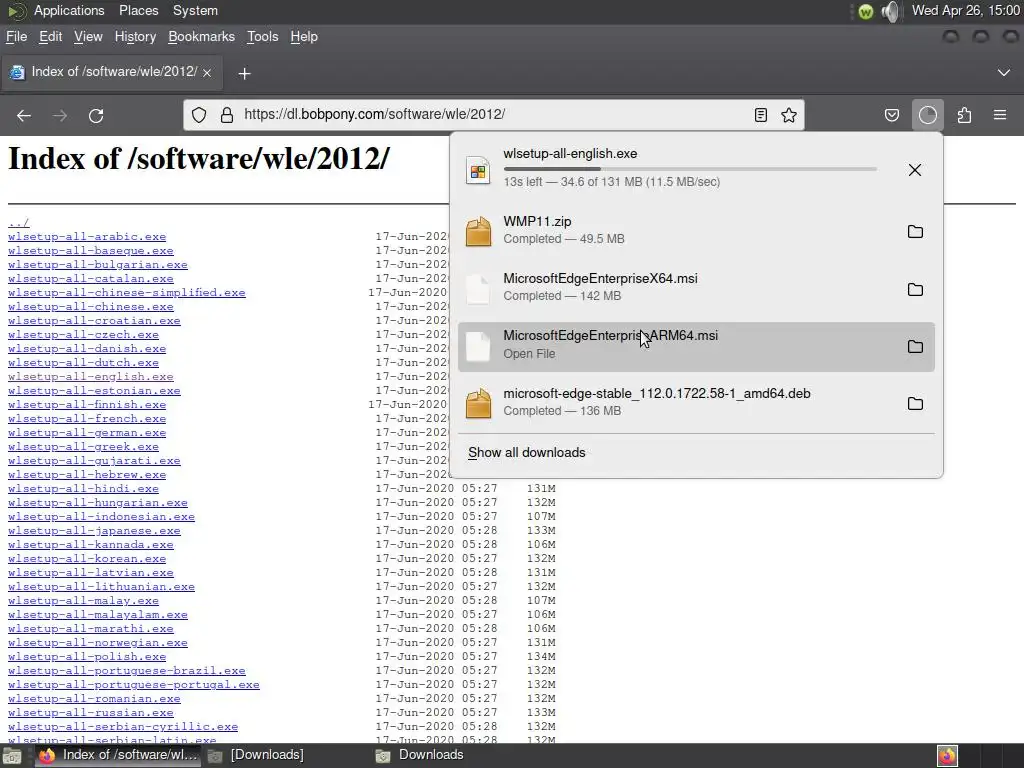1024x768 pixels.
Task: Open the History menu
Action: coord(135,37)
